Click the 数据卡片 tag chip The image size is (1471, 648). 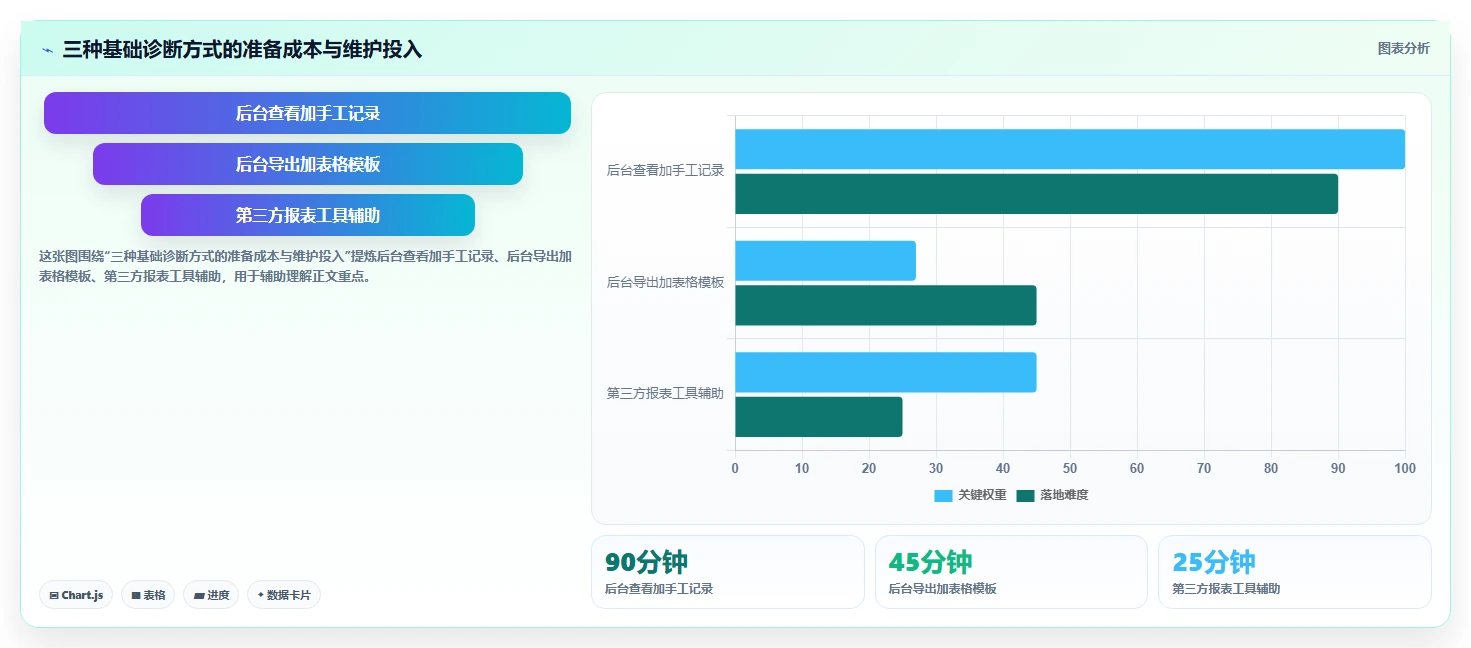pyautogui.click(x=284, y=595)
